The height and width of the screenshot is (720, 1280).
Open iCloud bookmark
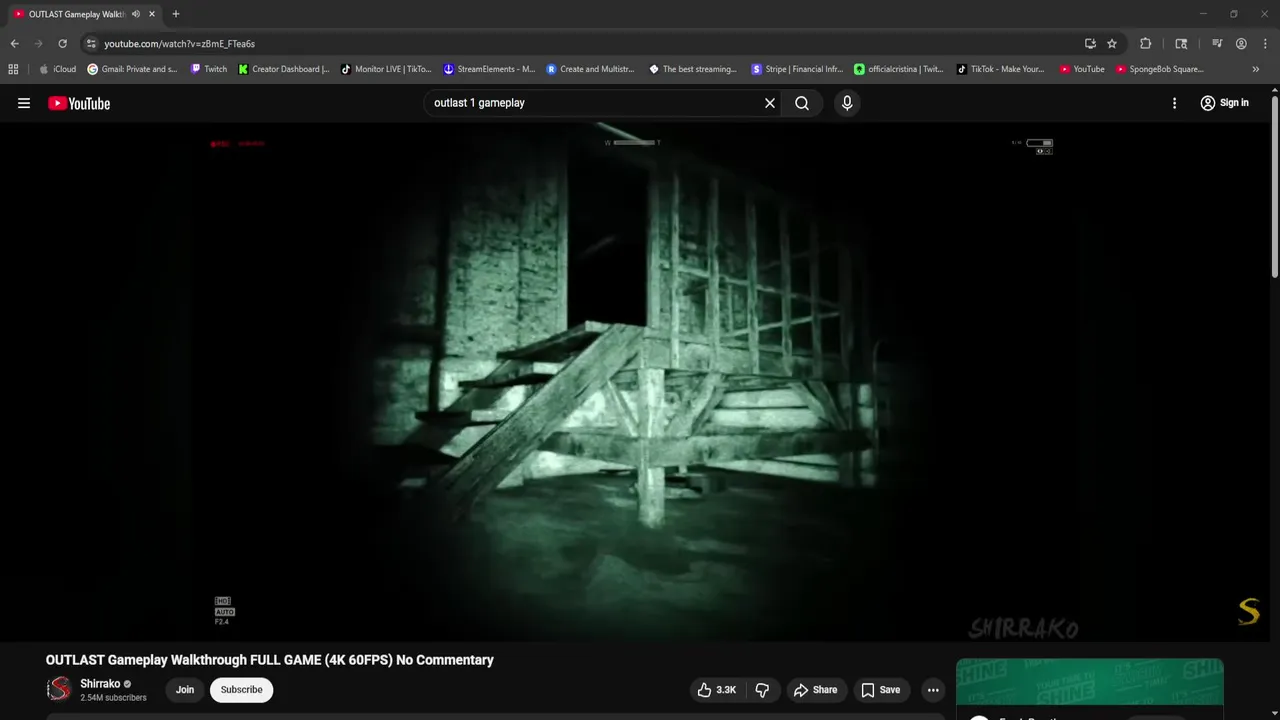(57, 69)
